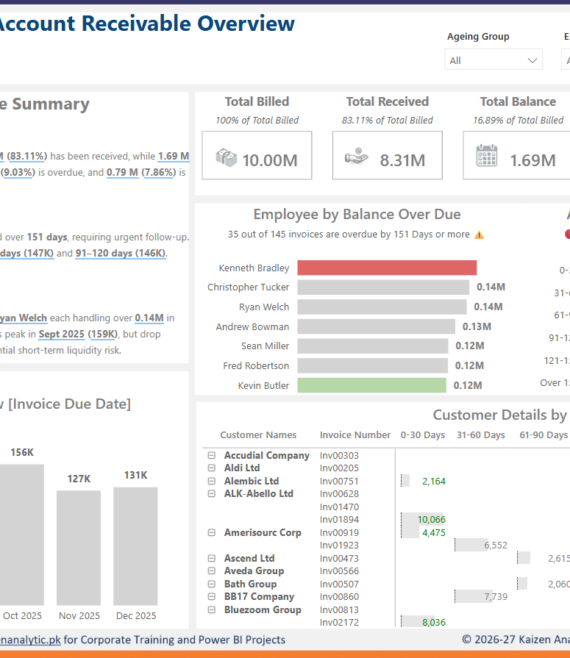Click the 156K label above Oct 2025
570x658 pixels.
click(x=22, y=453)
